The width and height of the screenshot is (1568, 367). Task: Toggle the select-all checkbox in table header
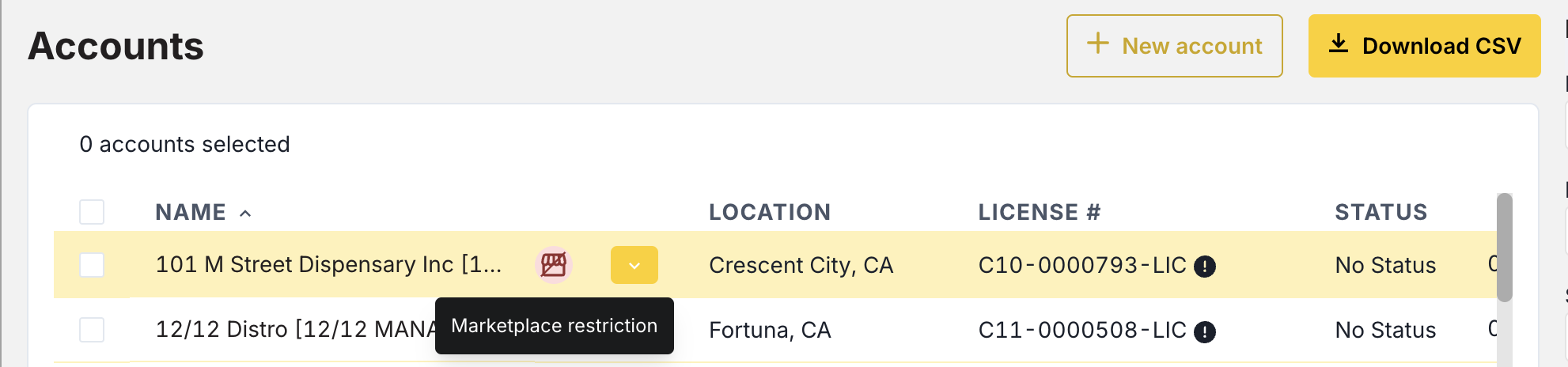pos(92,212)
